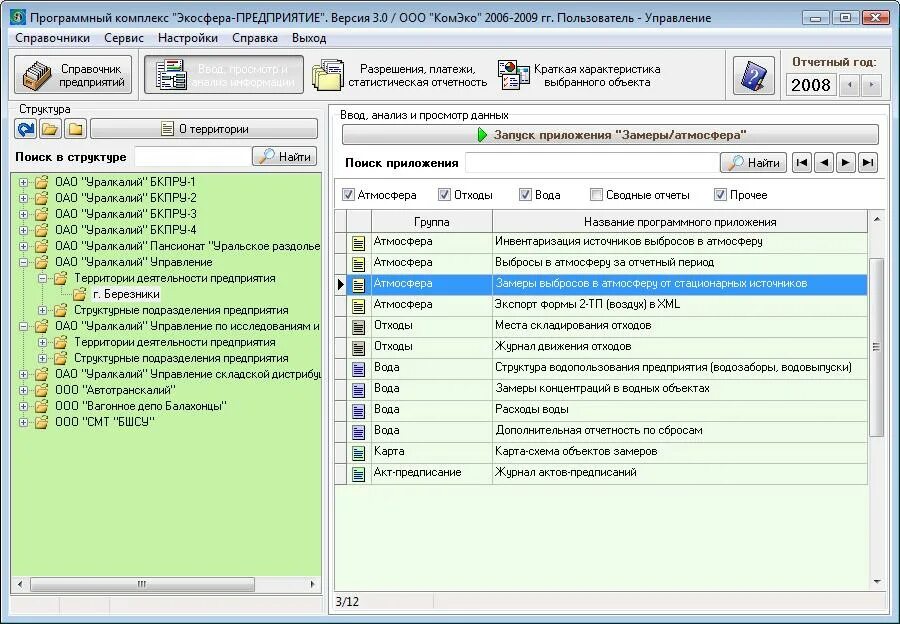
Task: Click document icon of Расходы воды row
Action: (x=359, y=411)
